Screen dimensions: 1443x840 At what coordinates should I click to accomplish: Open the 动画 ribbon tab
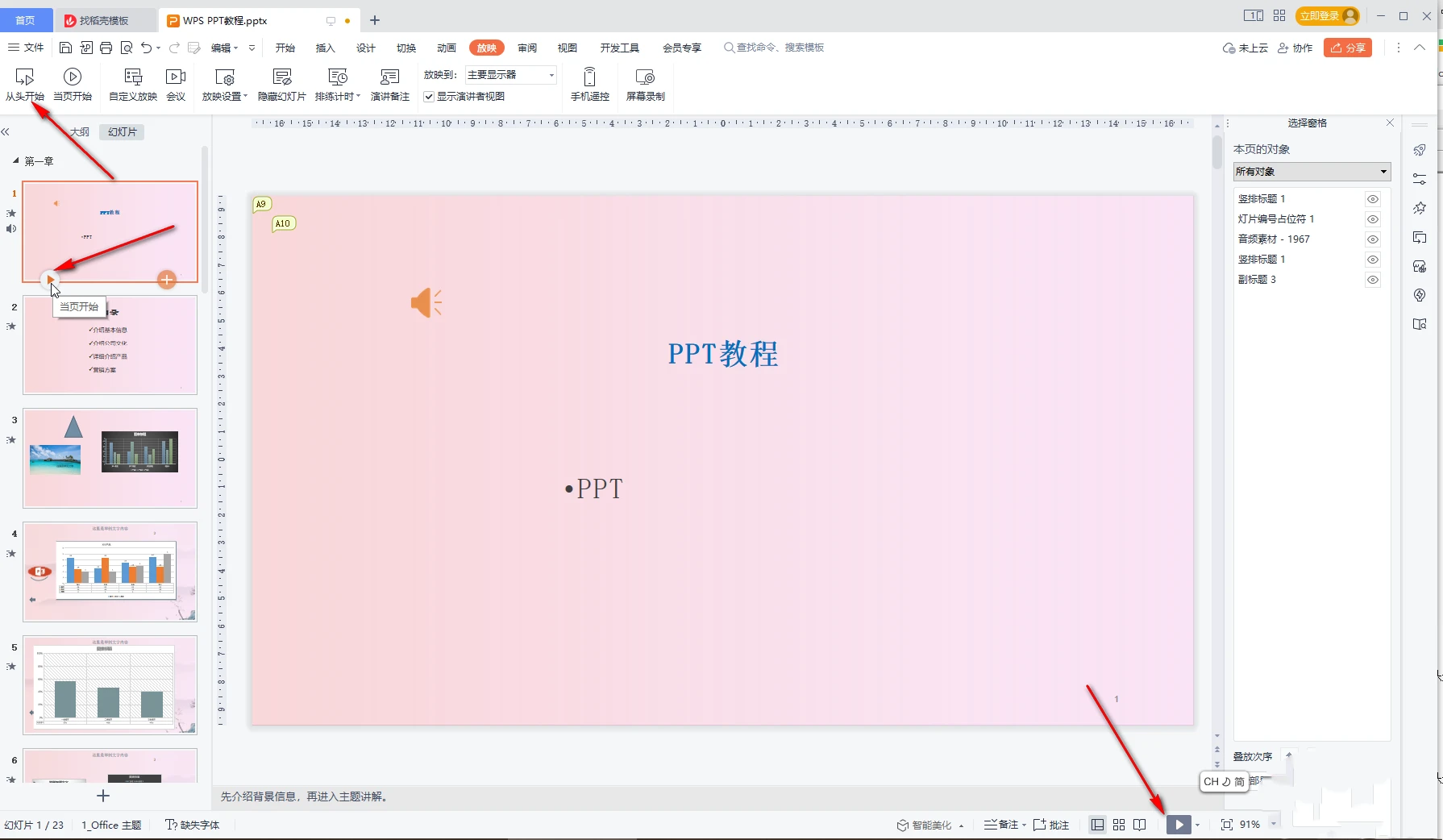(x=447, y=48)
